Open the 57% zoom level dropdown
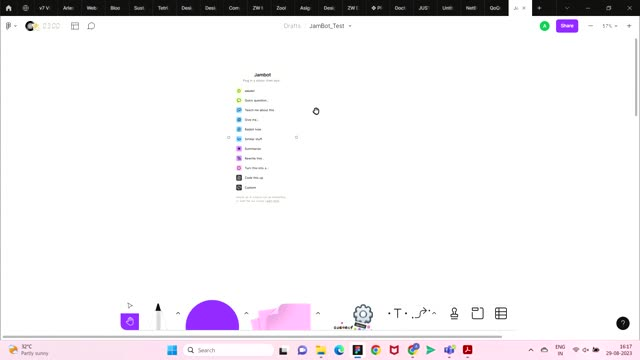Screen dimensions: 640x360 pyautogui.click(x=610, y=26)
